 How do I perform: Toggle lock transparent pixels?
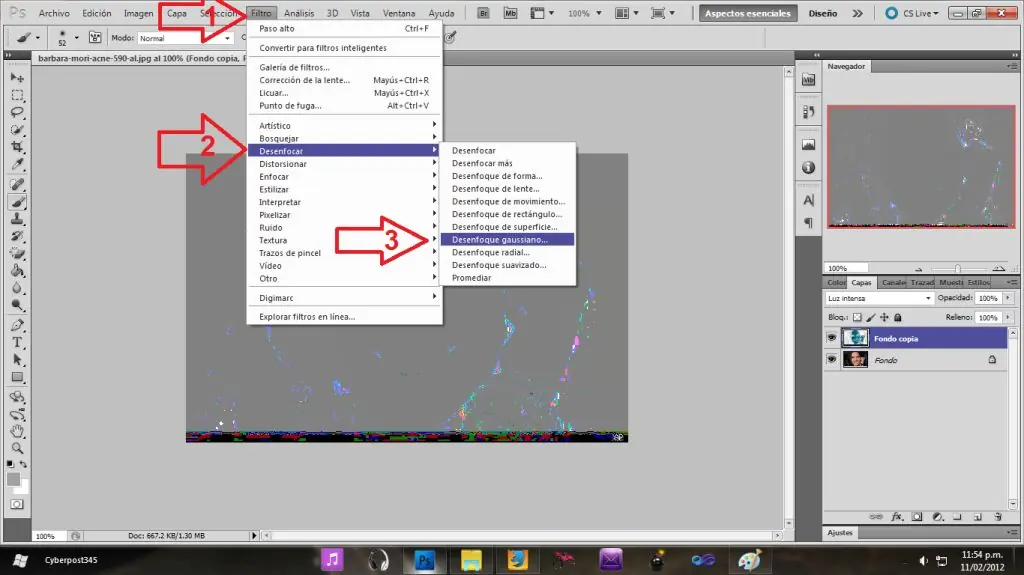[857, 318]
